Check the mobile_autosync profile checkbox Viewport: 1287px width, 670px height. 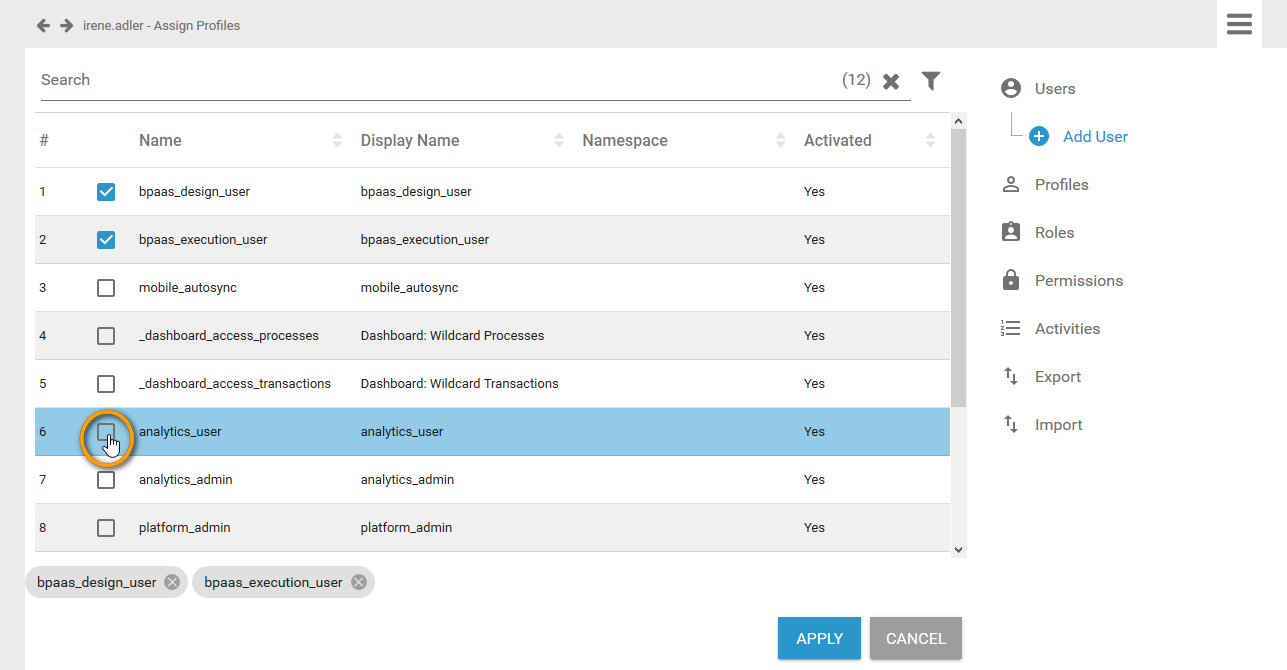point(106,288)
